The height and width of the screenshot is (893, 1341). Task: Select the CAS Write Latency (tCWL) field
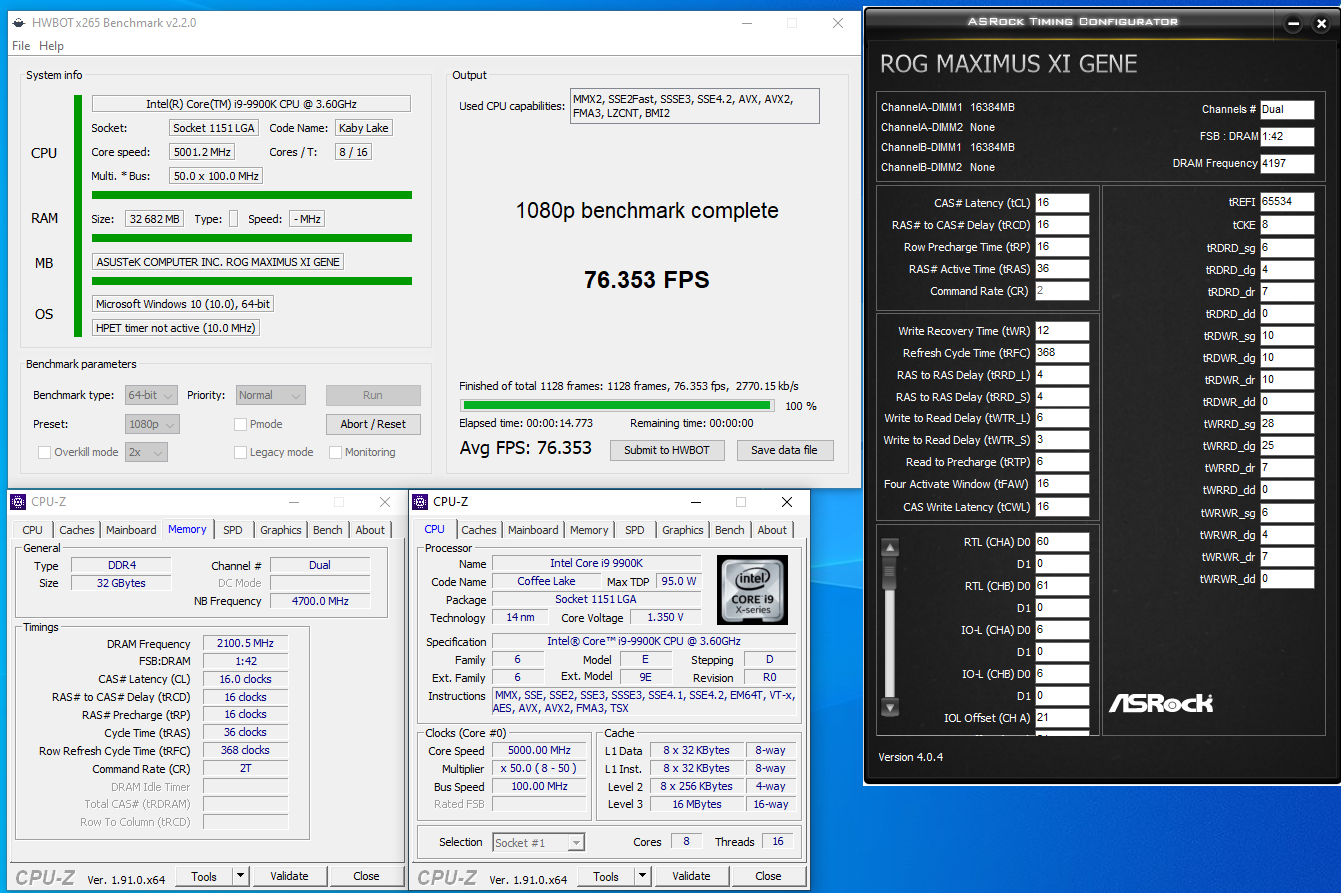click(x=1062, y=507)
